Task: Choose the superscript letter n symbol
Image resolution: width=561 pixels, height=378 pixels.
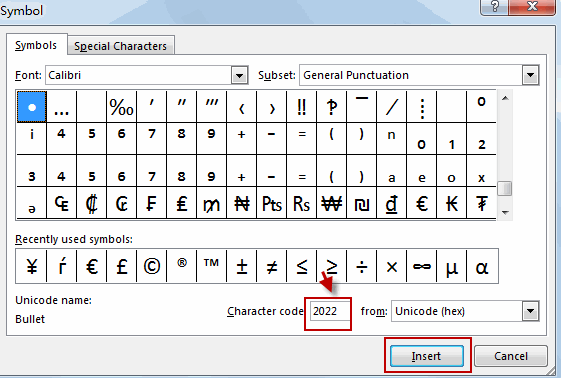Action: (x=392, y=139)
